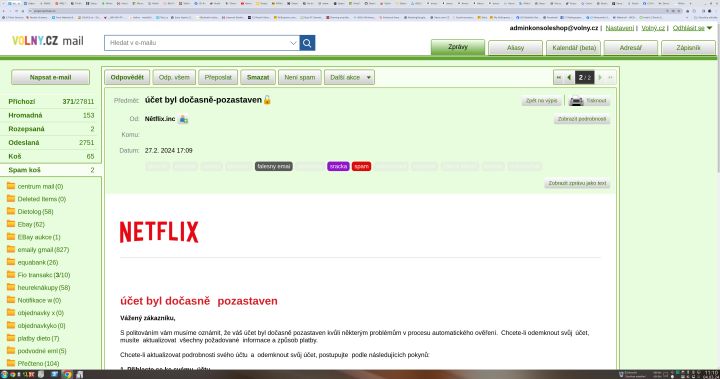Viewport: 720px width, 379px height.
Task: Toggle the red spam label
Action: click(361, 166)
